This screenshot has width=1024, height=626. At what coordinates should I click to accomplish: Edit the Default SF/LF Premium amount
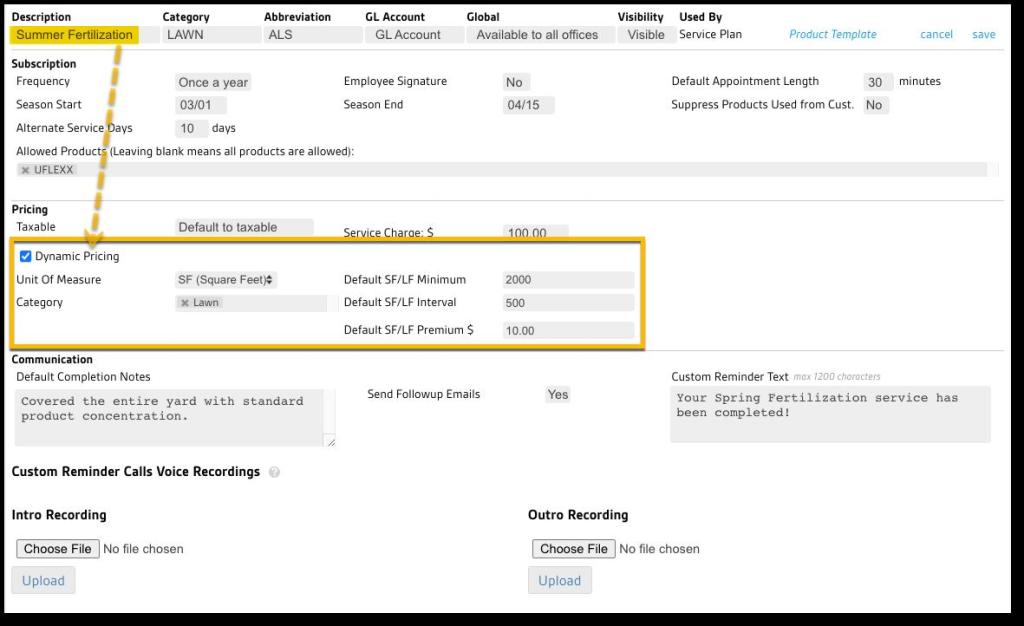pos(567,330)
